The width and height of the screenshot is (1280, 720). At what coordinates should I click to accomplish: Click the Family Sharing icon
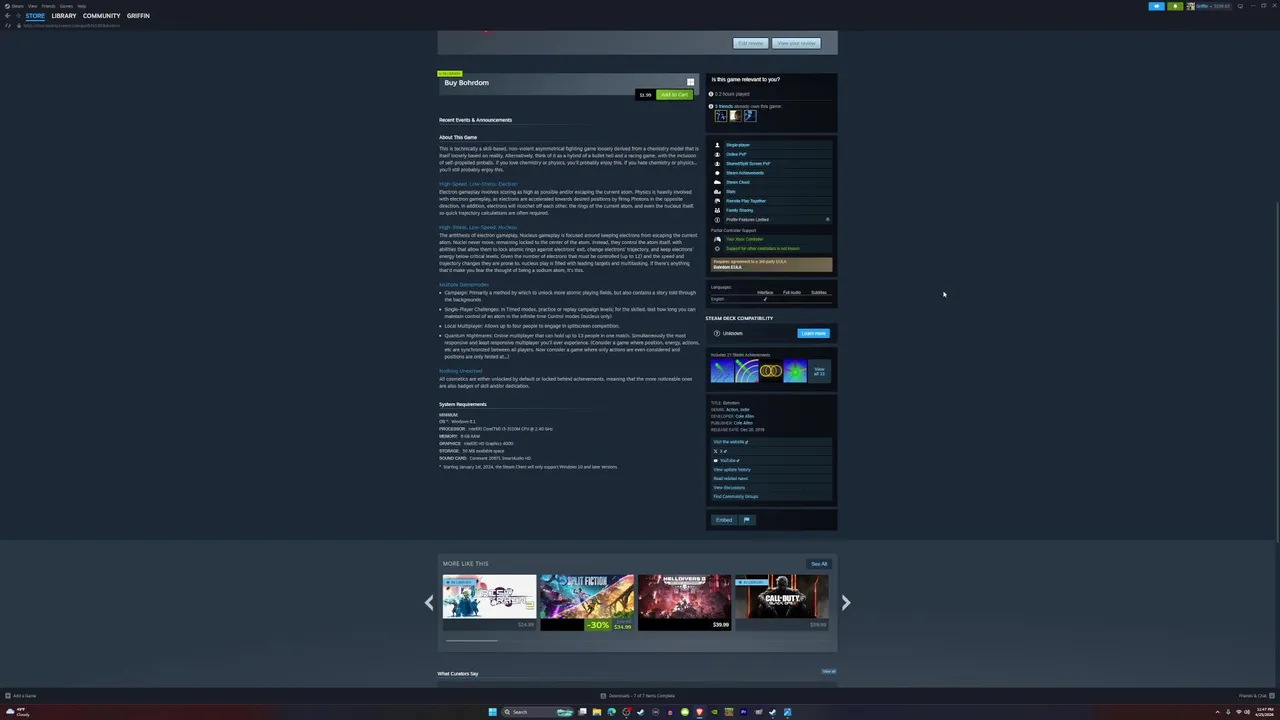[717, 210]
